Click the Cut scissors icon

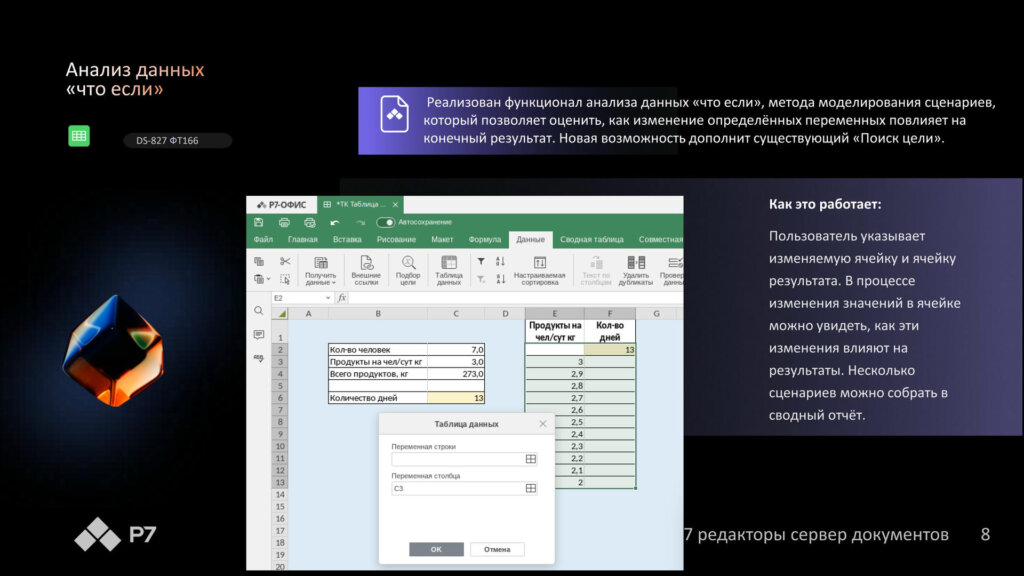[285, 261]
